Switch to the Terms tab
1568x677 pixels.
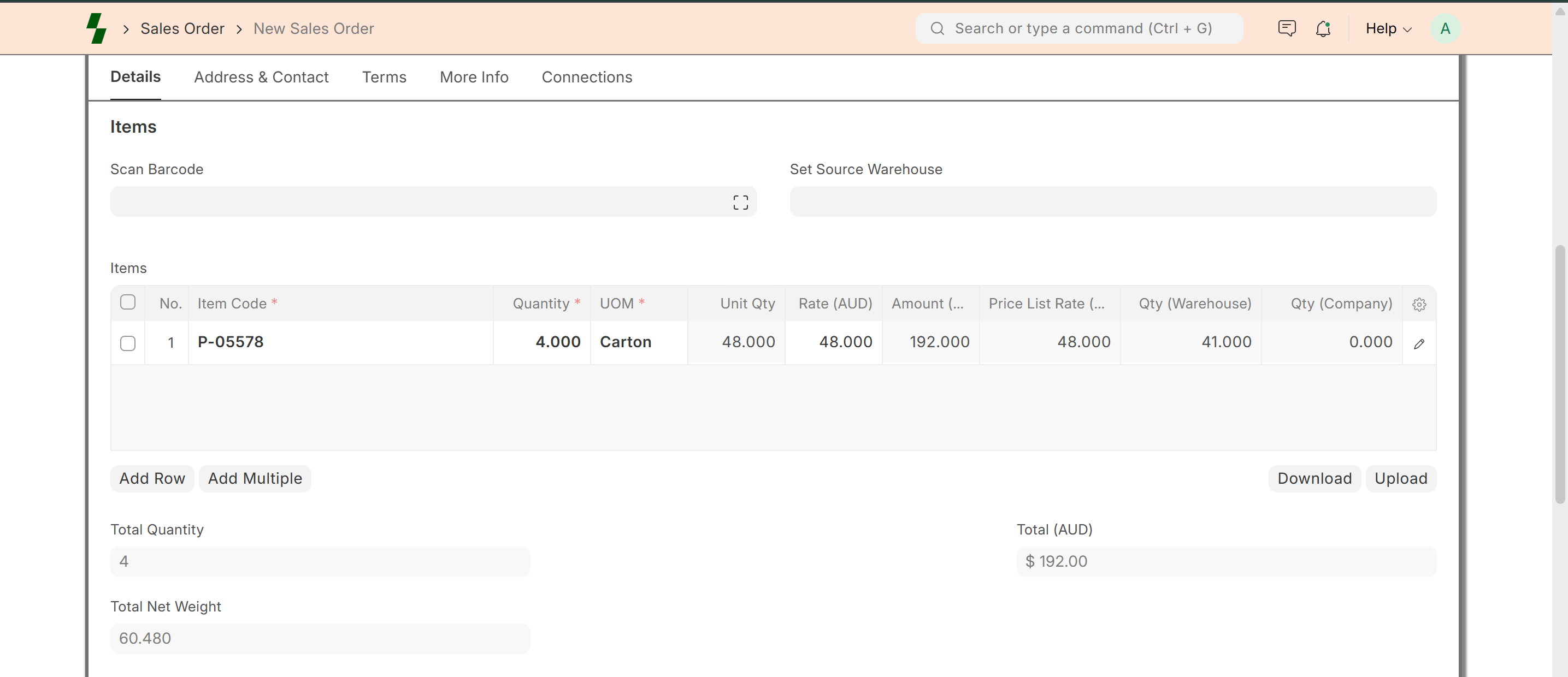coord(384,77)
